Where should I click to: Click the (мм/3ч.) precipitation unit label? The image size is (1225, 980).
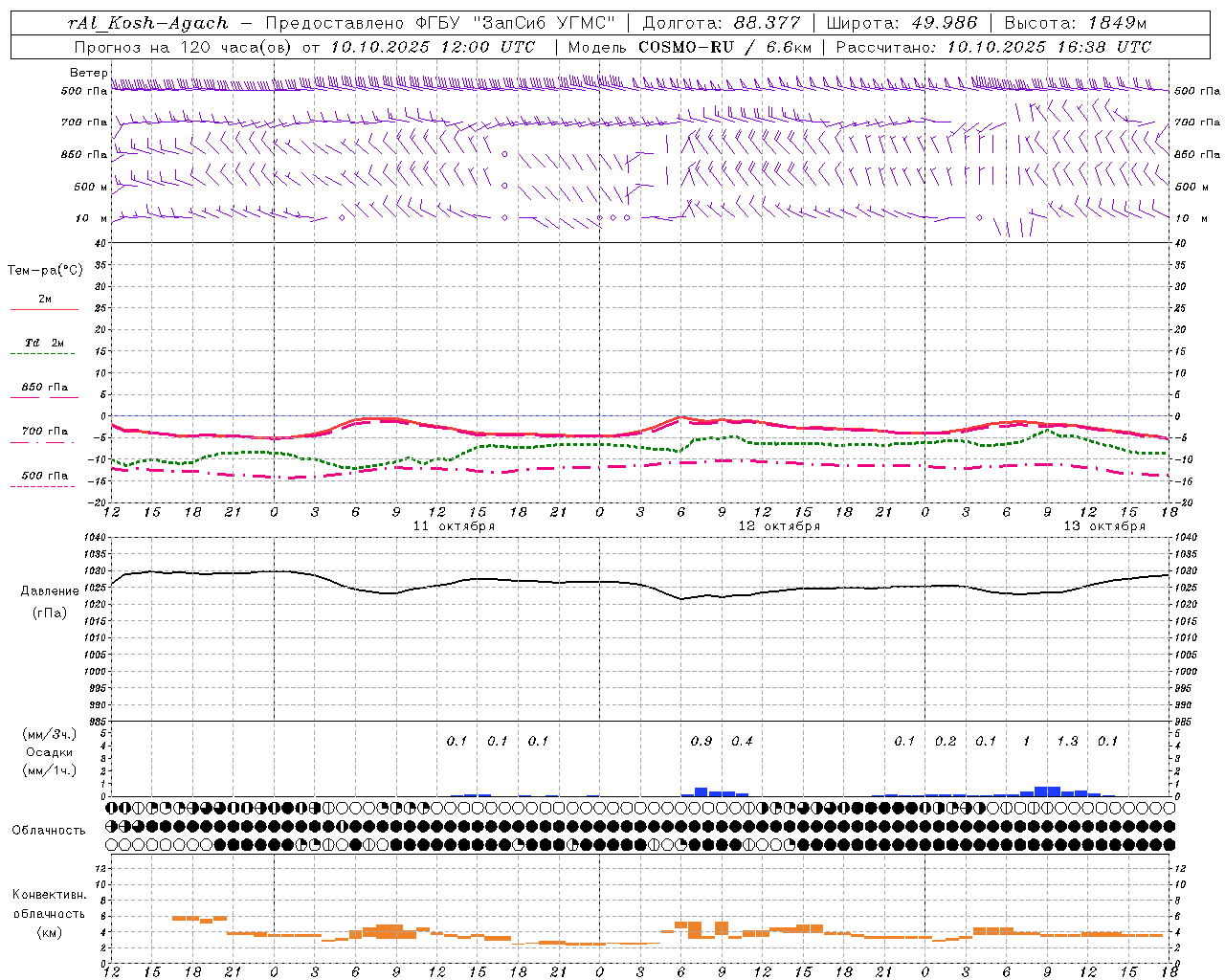(x=50, y=734)
